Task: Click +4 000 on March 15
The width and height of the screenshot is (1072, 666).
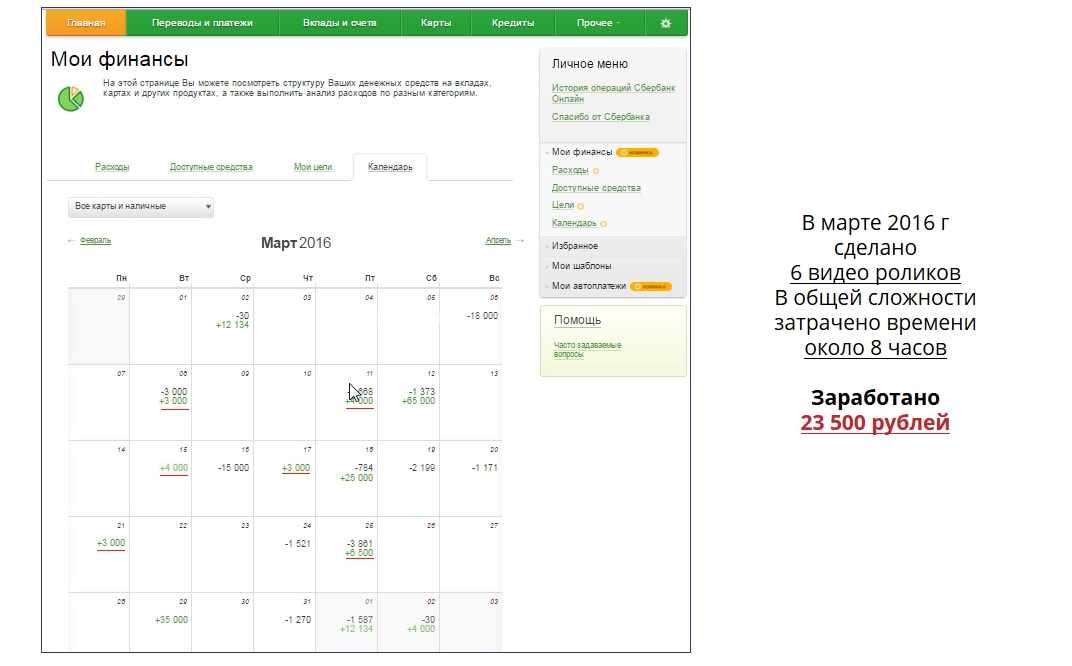Action: [174, 468]
